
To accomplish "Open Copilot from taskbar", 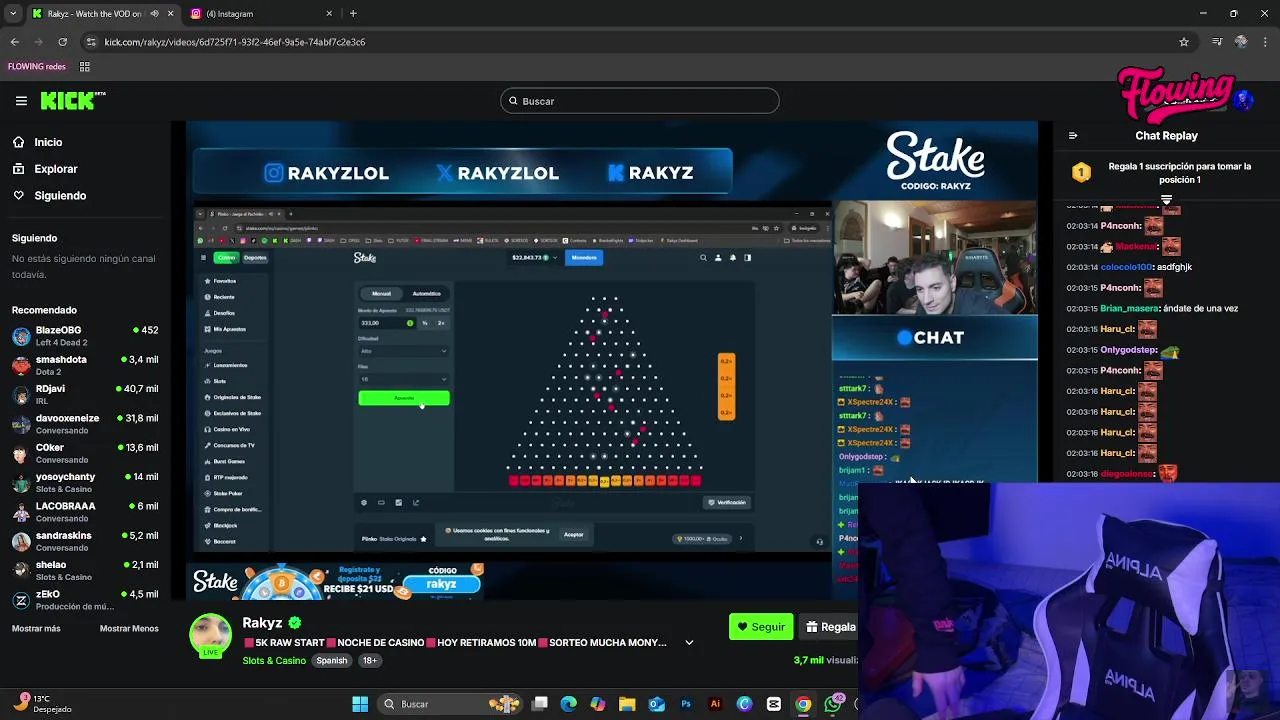I will (598, 704).
